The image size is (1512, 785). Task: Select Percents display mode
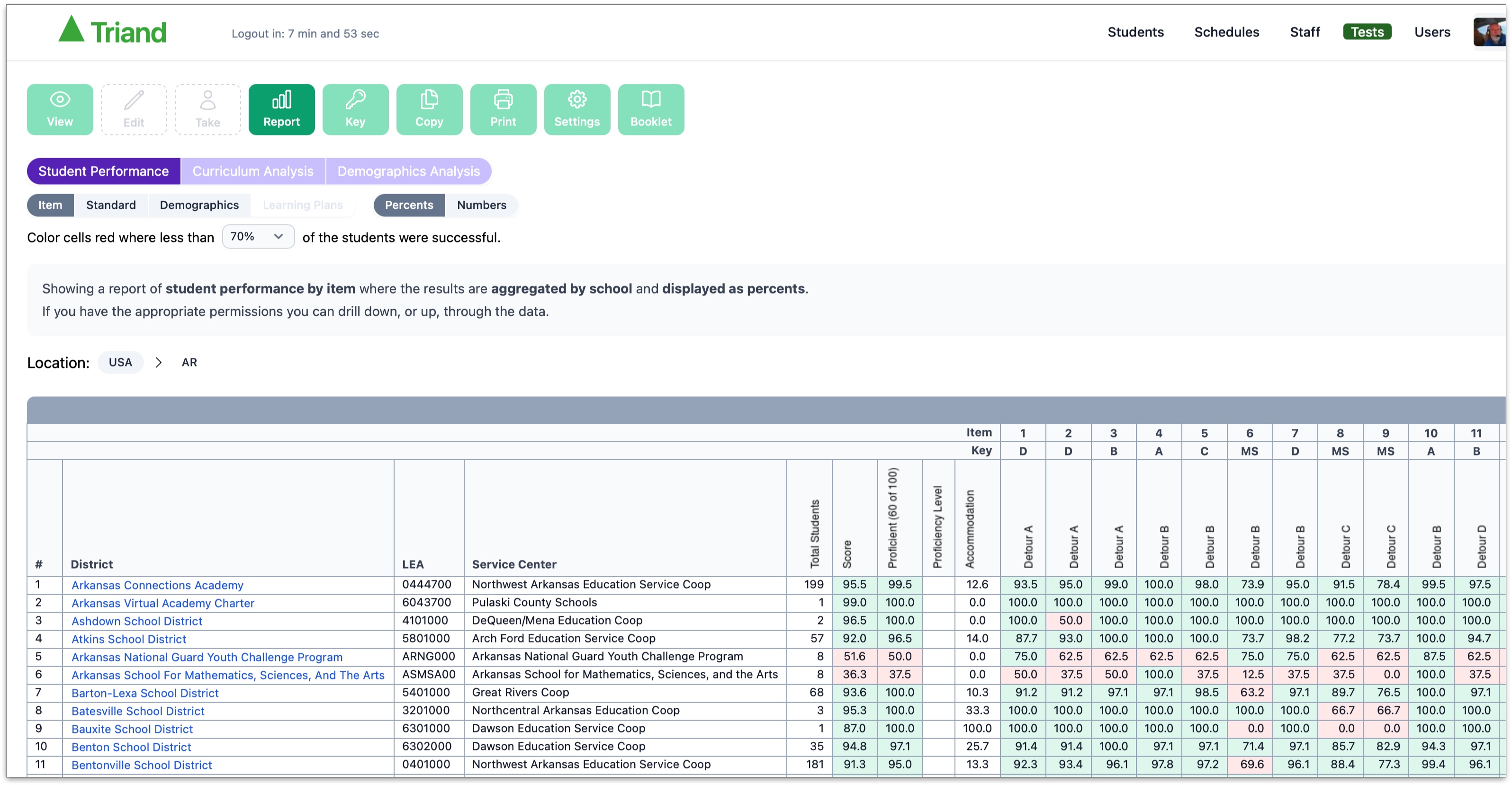tap(409, 205)
